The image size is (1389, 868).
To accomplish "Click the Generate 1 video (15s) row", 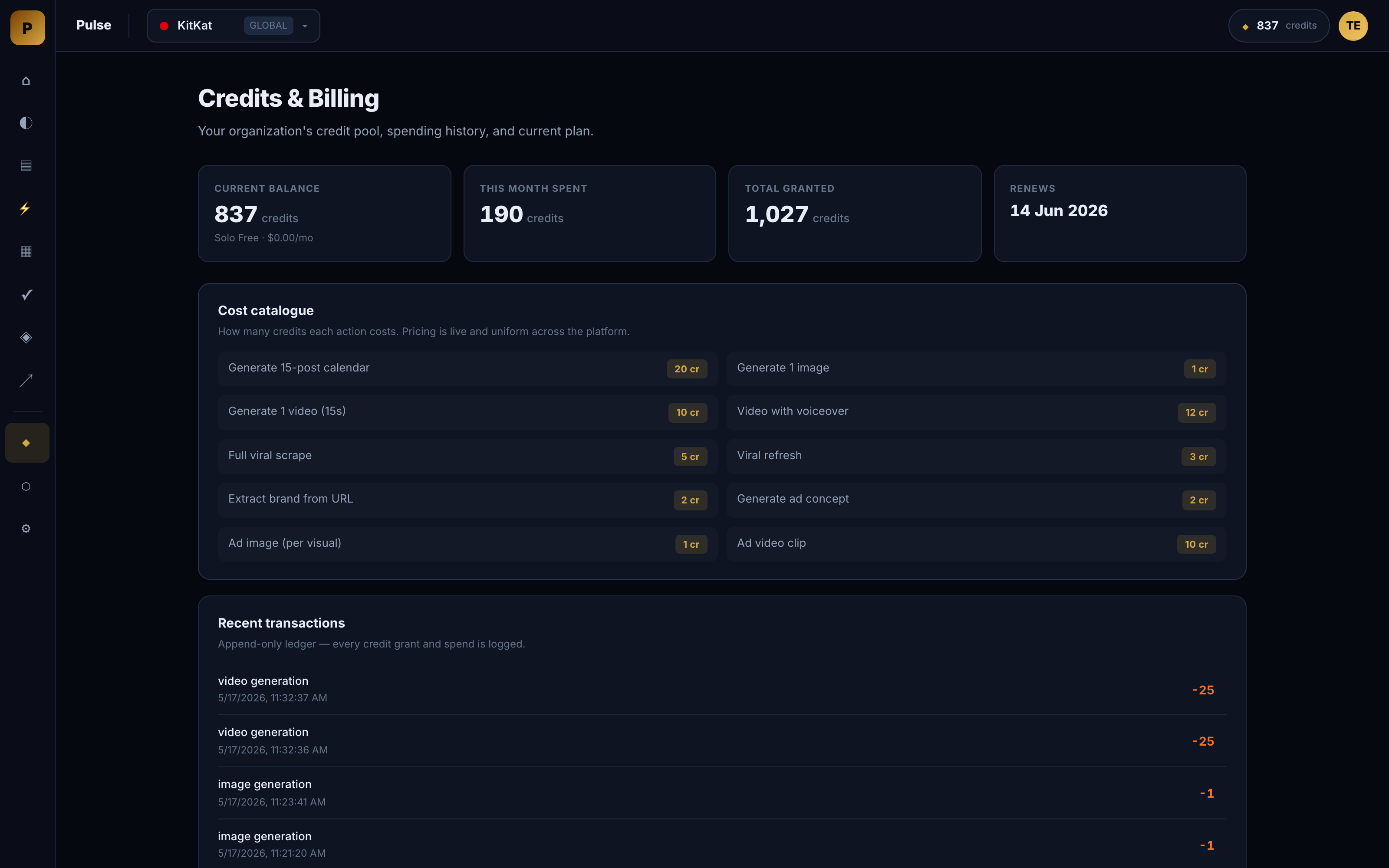I will pos(467,412).
